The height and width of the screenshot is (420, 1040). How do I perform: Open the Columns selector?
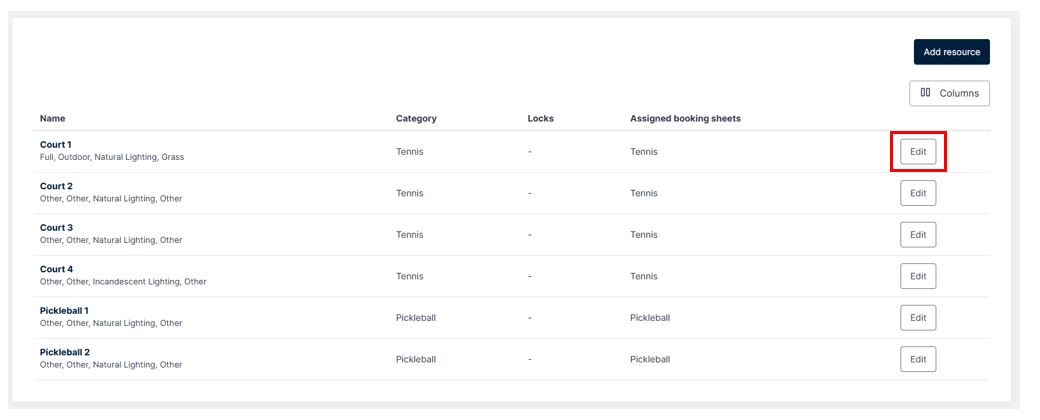tap(949, 94)
